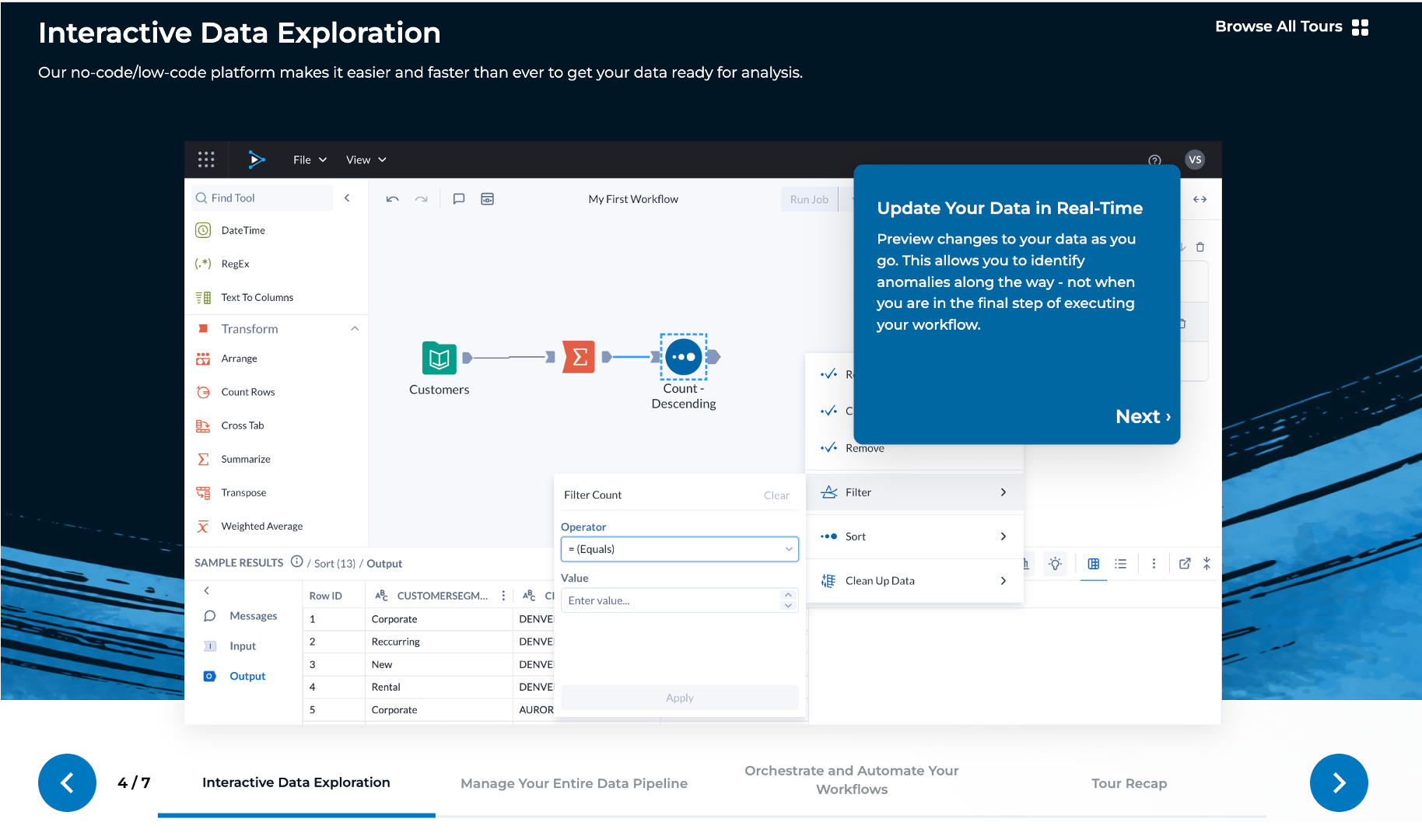The width and height of the screenshot is (1422, 840).
Task: Open the Weighted Average tool
Action: click(x=260, y=526)
